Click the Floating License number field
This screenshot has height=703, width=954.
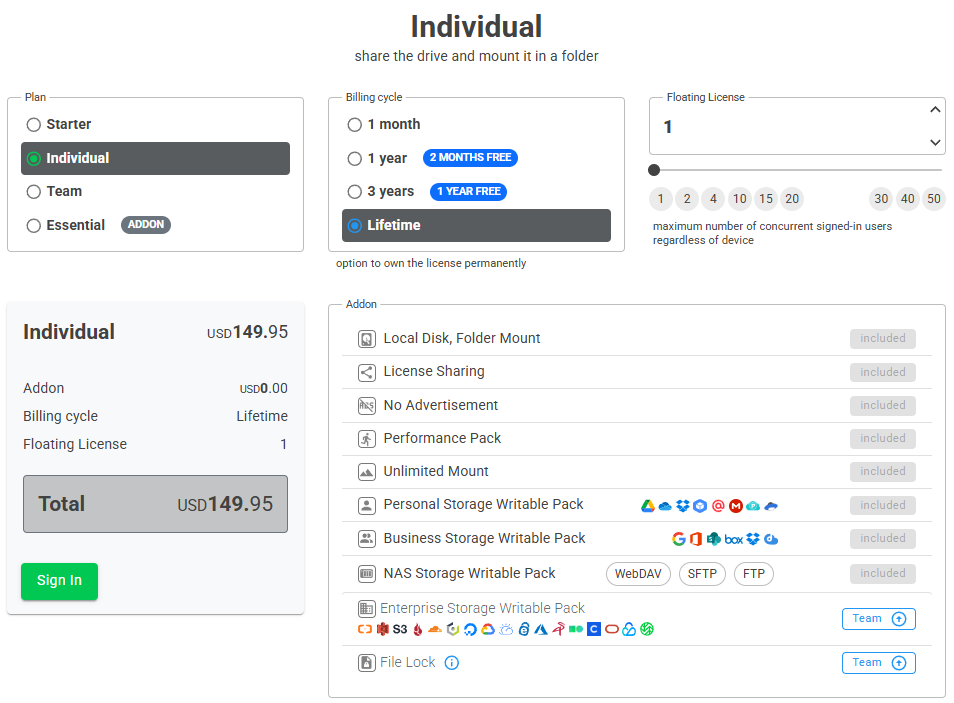[x=788, y=127]
